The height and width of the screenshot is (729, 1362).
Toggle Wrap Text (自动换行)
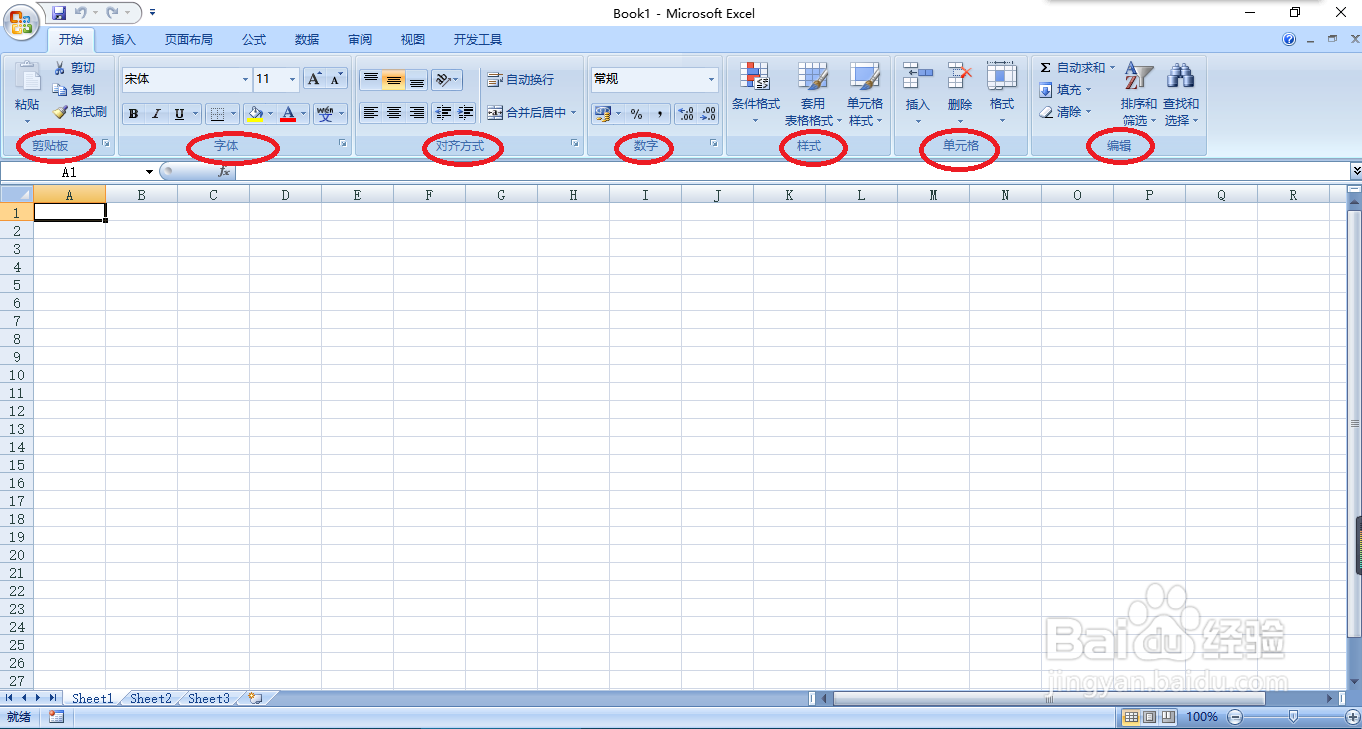pos(520,80)
